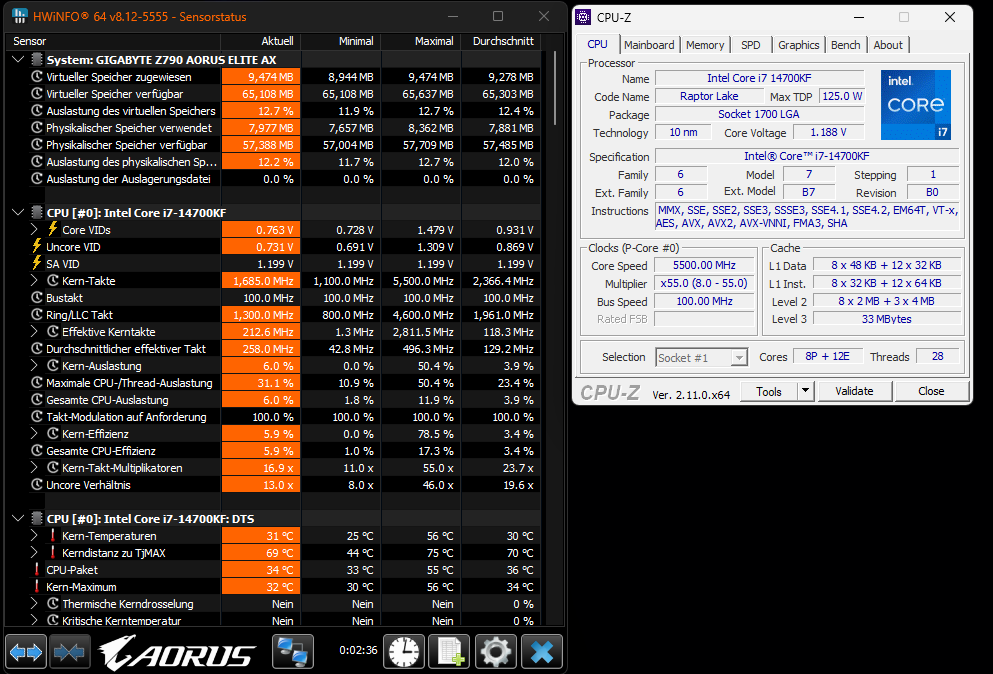Click the AORUS logo in HWiNFO toolbar
The height and width of the screenshot is (674, 993).
pos(177,653)
